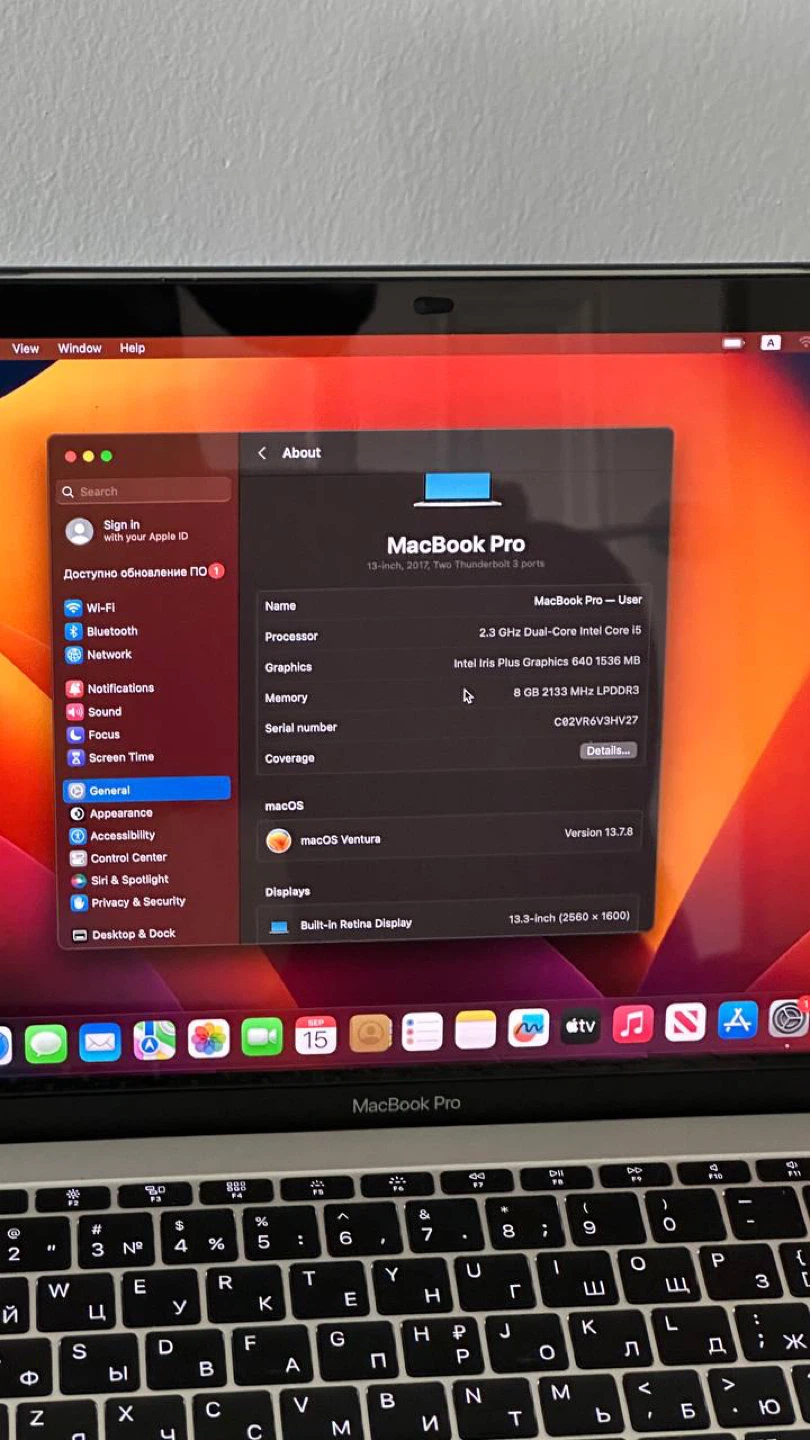The image size is (810, 1440).
Task: Open the View menu in menu bar
Action: 26,349
